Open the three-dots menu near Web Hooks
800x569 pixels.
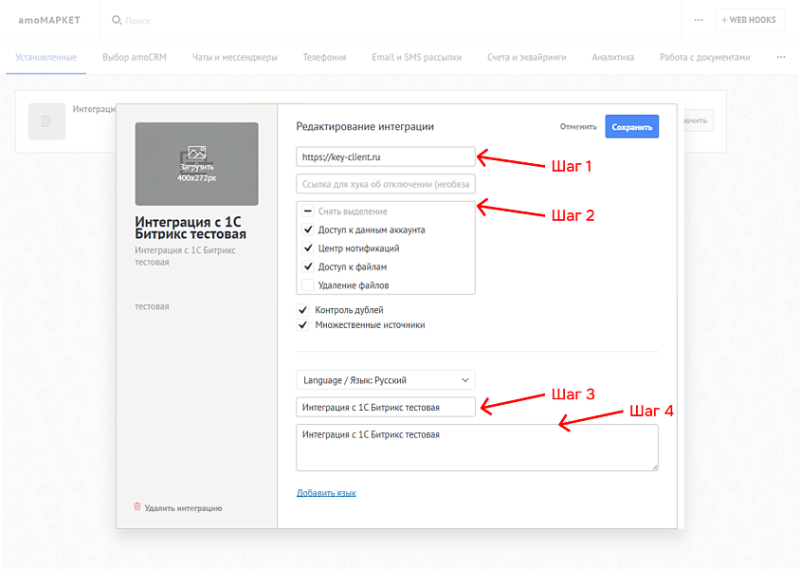[x=698, y=20]
